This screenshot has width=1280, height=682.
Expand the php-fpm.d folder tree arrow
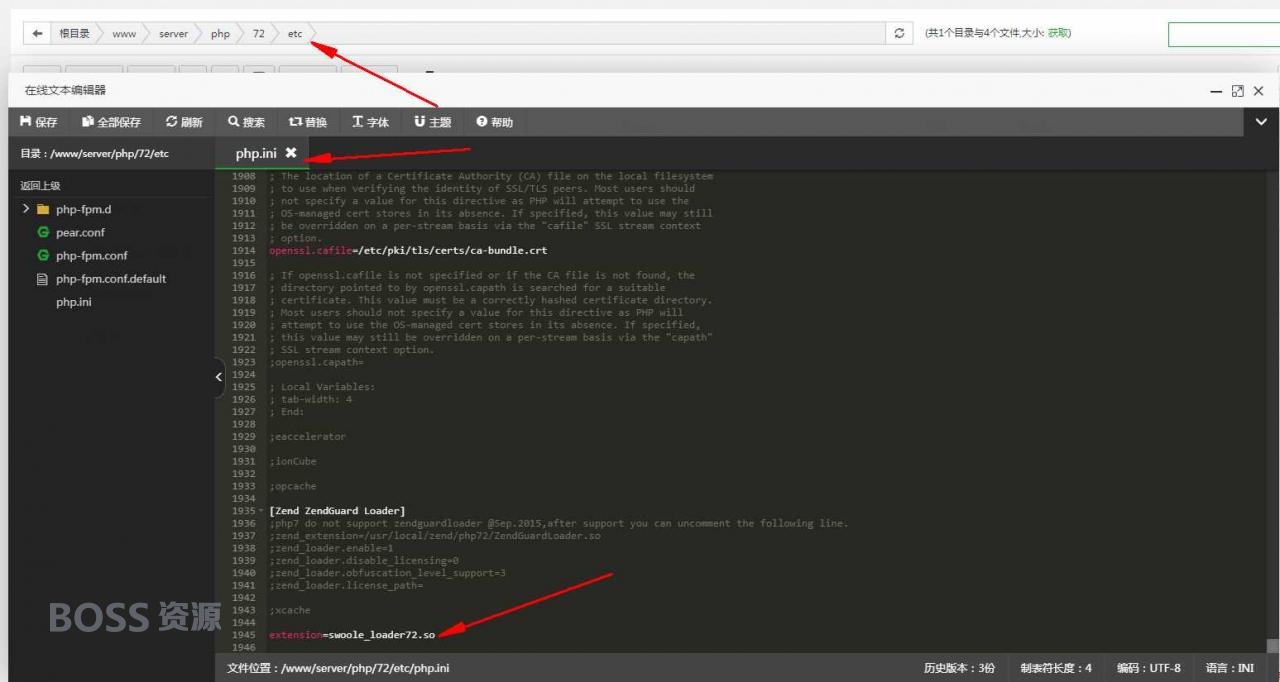(26, 209)
